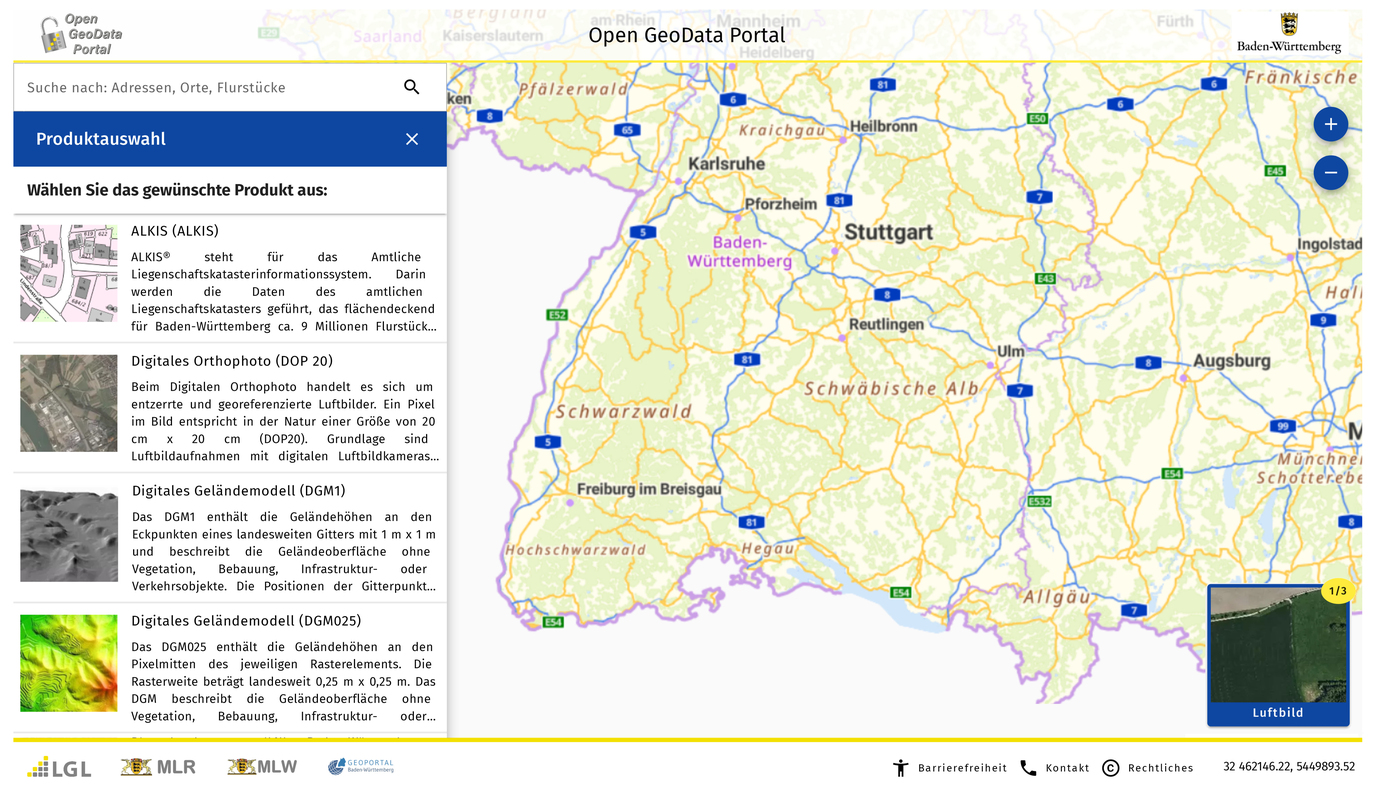The image size is (1376, 800).
Task: Click the Karlsruhe label on the map
Action: 727,163
